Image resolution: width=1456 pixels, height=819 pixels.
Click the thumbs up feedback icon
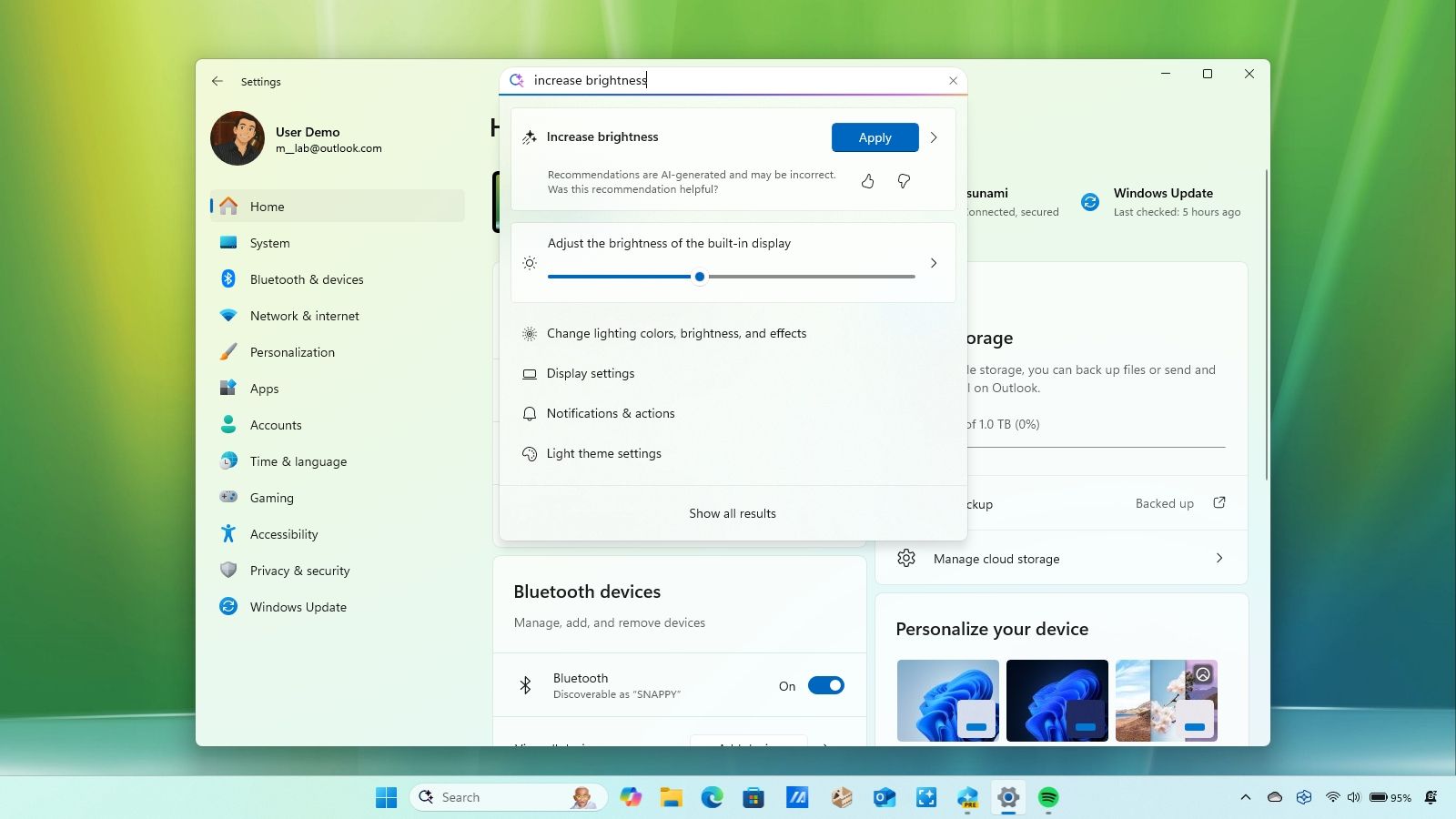click(x=867, y=181)
